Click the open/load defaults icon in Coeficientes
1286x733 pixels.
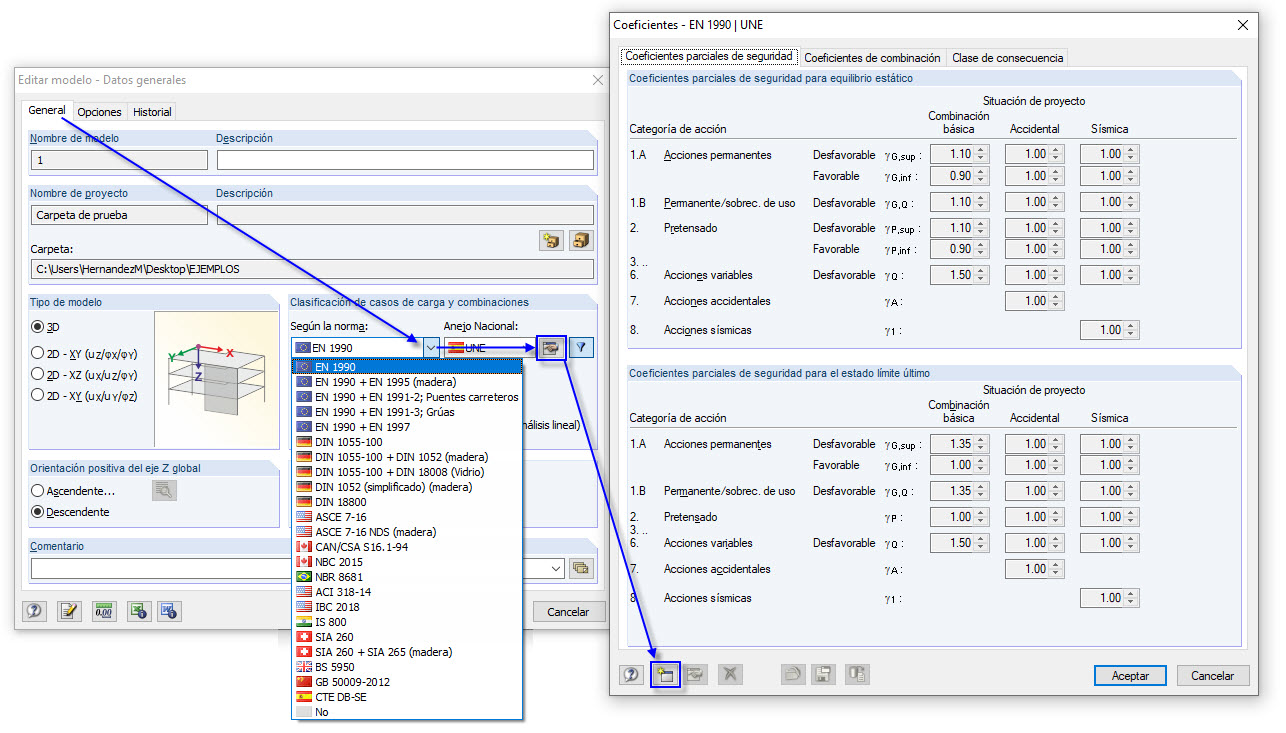[792, 675]
